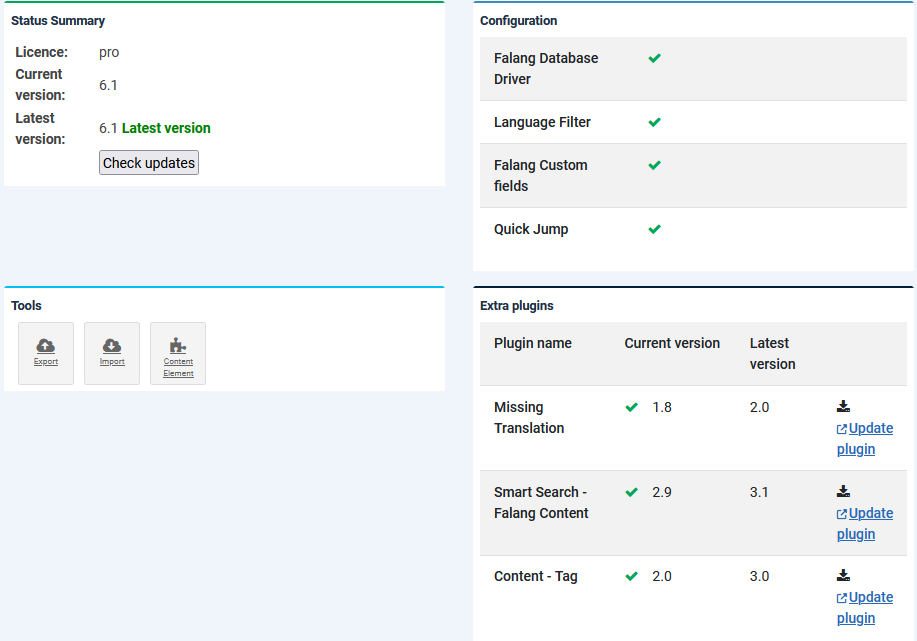Click green checkmark beside Language Filter
Screen dimensions: 917x641
(x=655, y=122)
